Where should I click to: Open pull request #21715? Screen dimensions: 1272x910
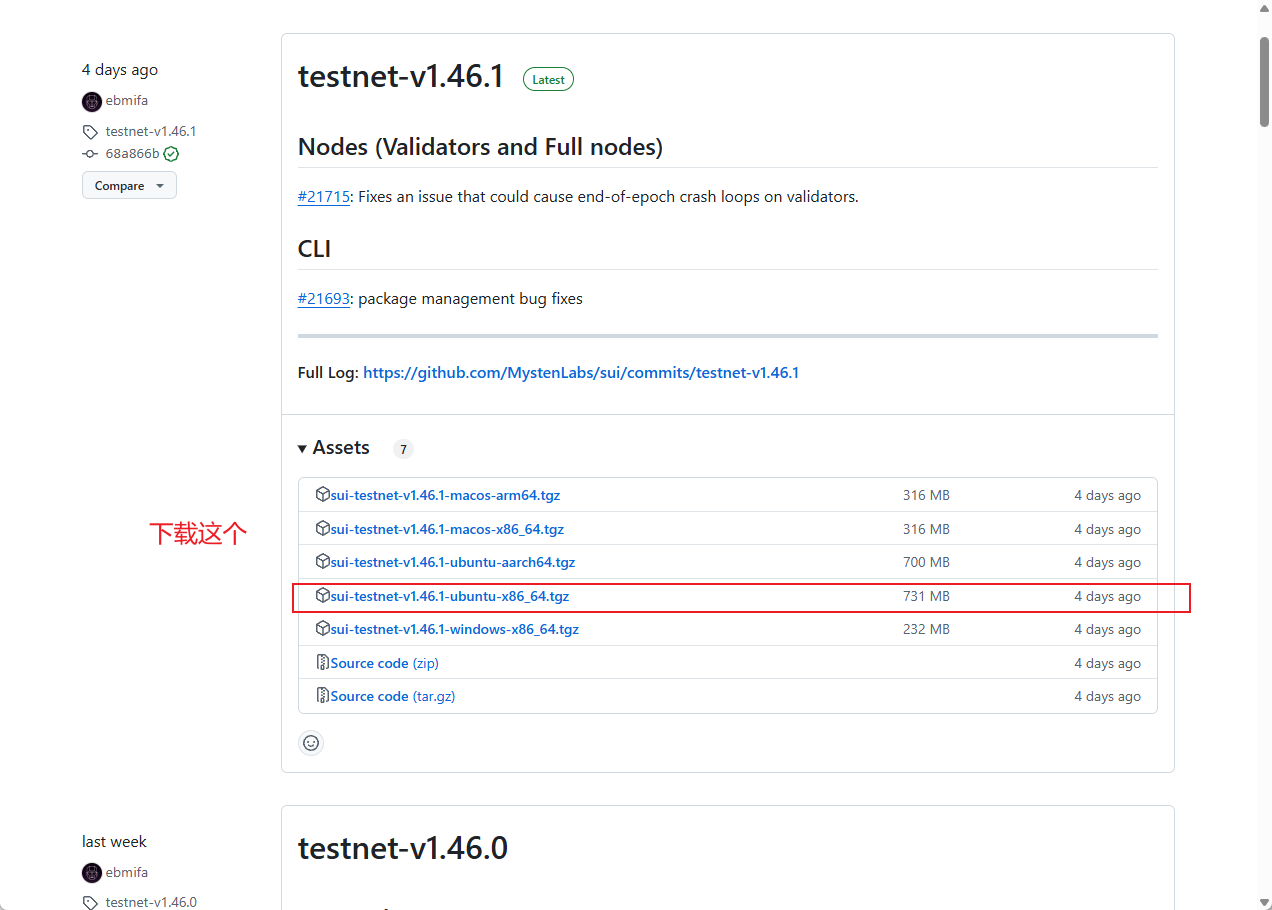tap(324, 197)
